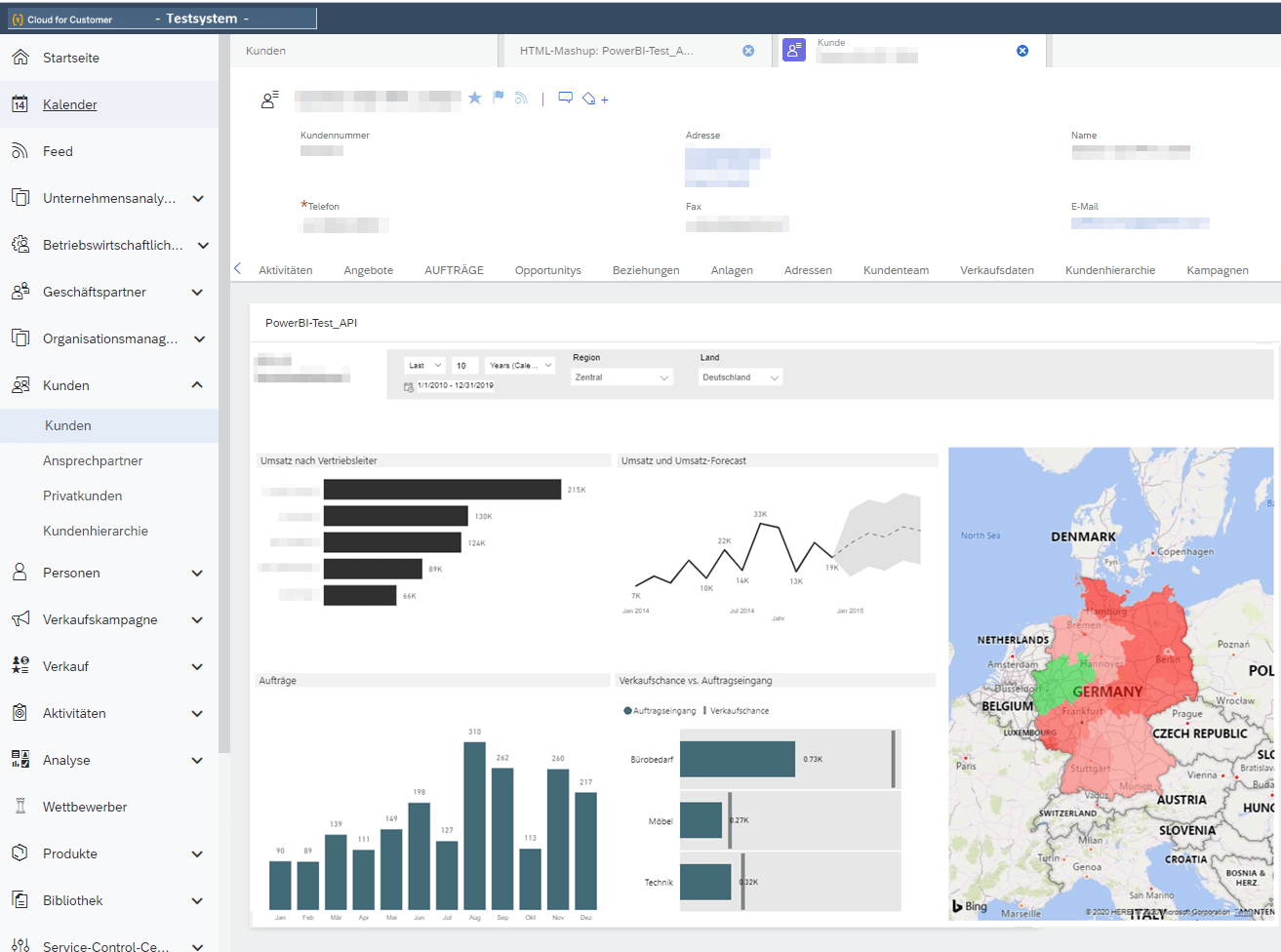
Task: Click the Aktivitäten sidebar icon
Action: (20, 713)
